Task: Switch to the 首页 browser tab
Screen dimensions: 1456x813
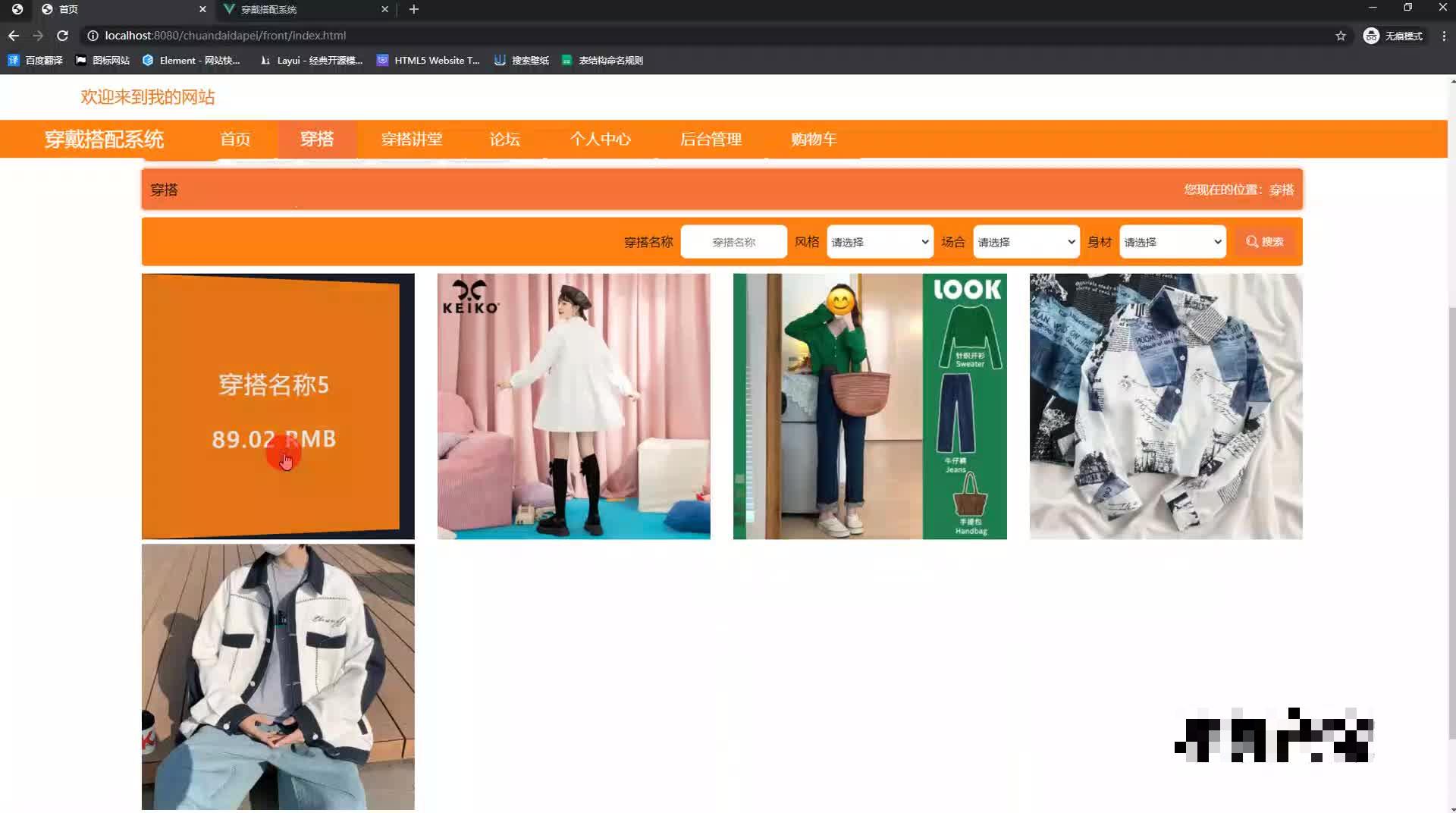Action: pos(121,9)
